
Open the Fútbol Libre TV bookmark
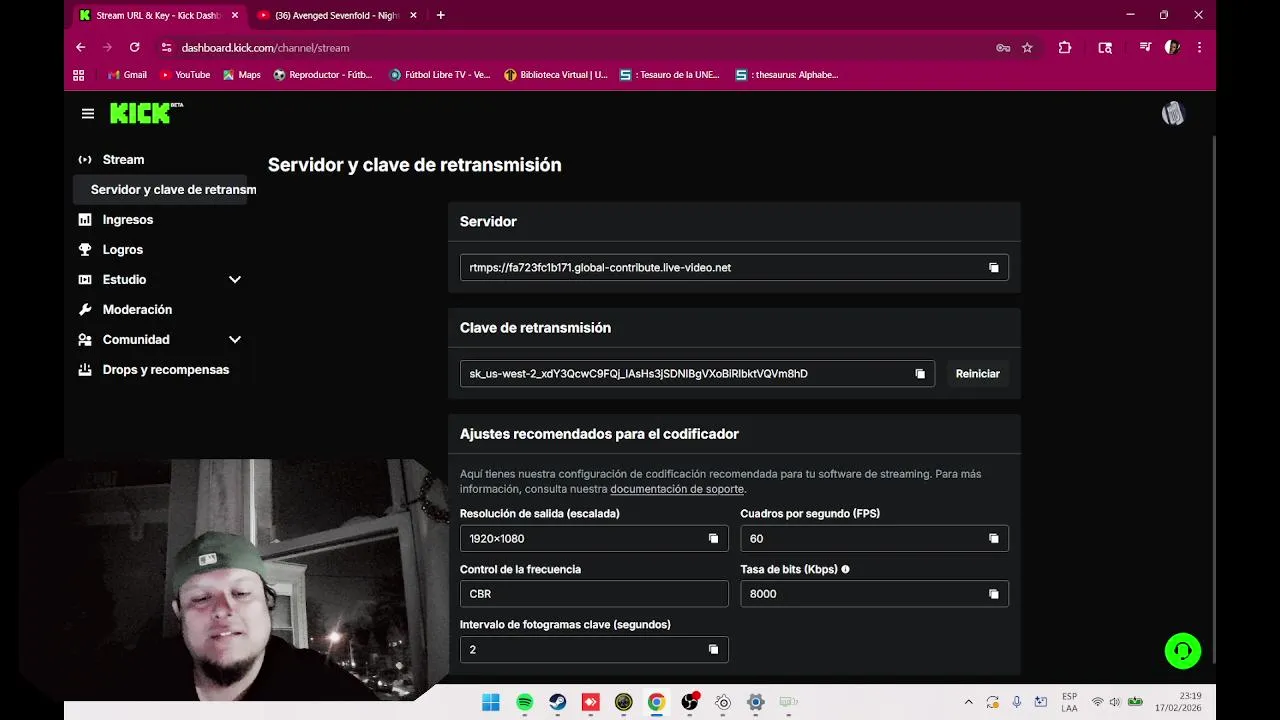click(440, 75)
